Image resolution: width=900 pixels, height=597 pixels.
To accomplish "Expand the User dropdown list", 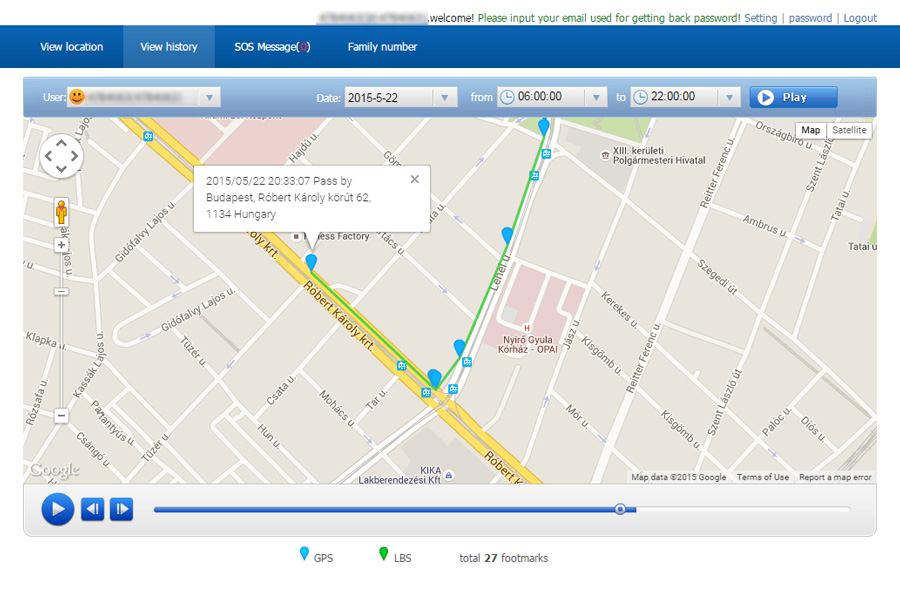I will [209, 97].
